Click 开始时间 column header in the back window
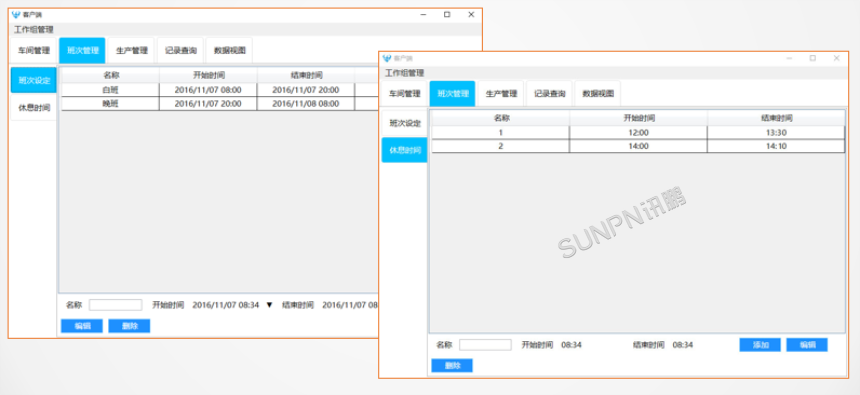The image size is (860, 395). pyautogui.click(x=208, y=75)
